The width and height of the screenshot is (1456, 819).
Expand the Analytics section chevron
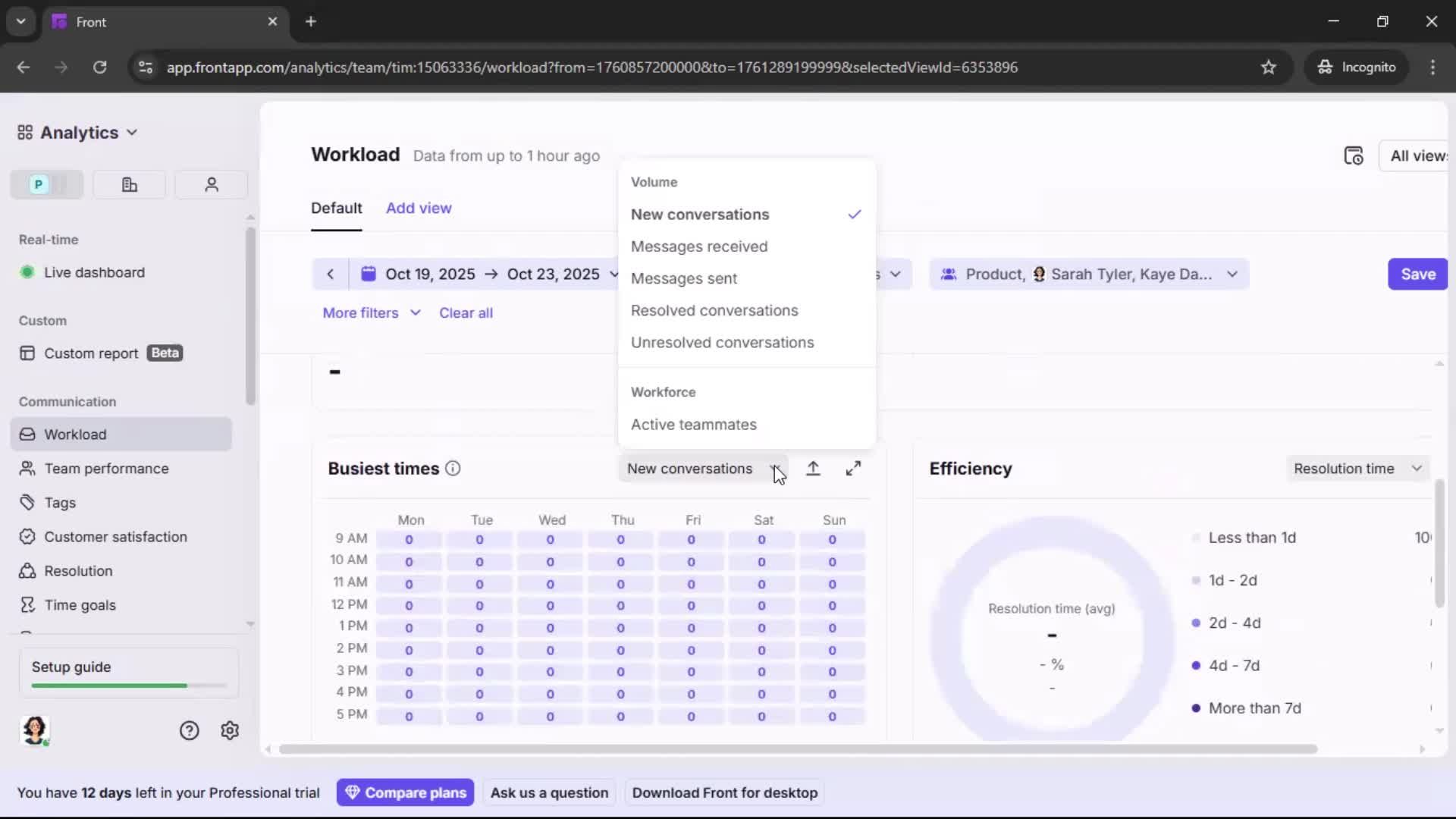(x=133, y=132)
